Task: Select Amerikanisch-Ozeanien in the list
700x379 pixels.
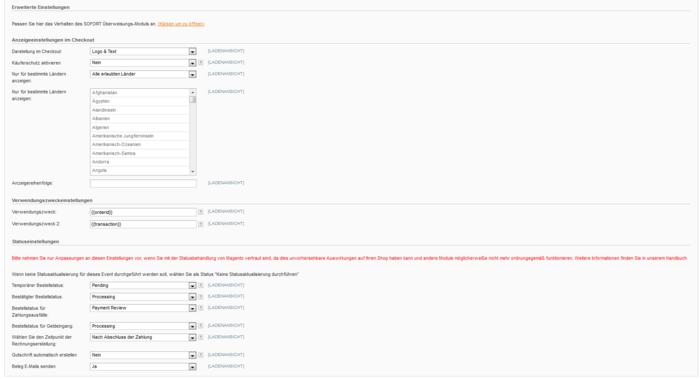Action: tap(140, 145)
